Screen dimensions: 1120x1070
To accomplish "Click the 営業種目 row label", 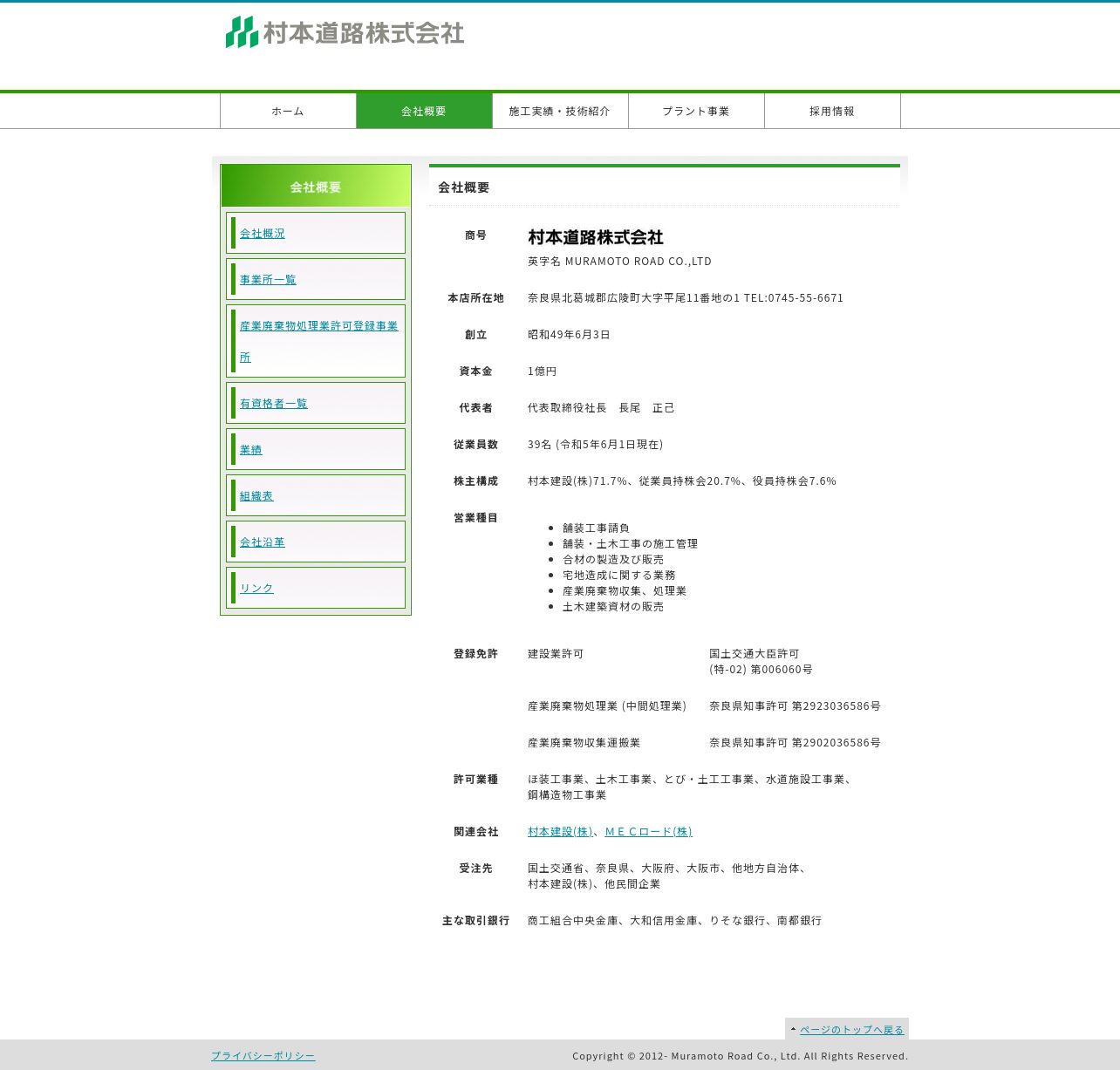I will click(x=475, y=518).
